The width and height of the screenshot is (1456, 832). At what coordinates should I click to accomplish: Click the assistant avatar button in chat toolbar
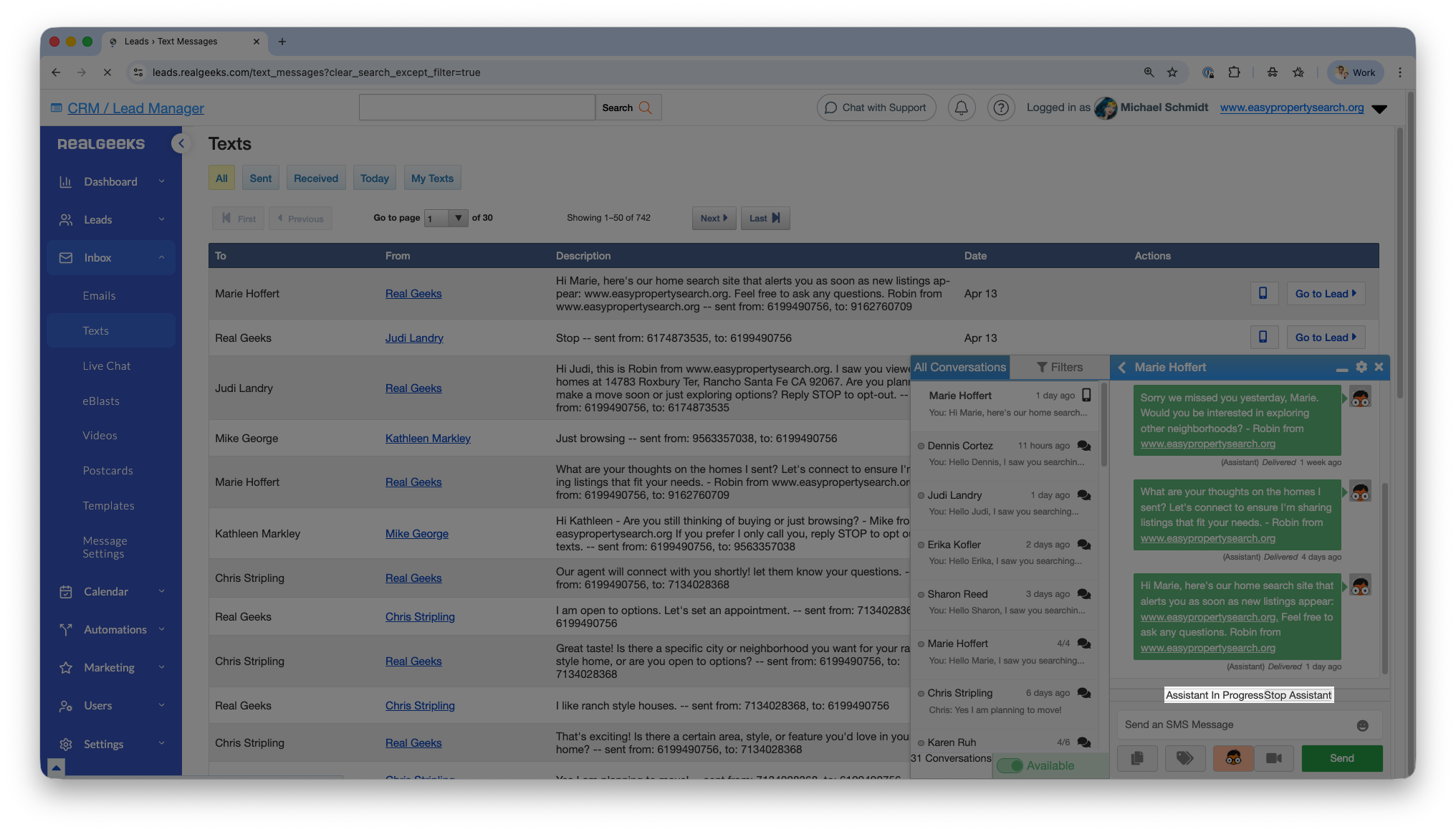coord(1233,758)
